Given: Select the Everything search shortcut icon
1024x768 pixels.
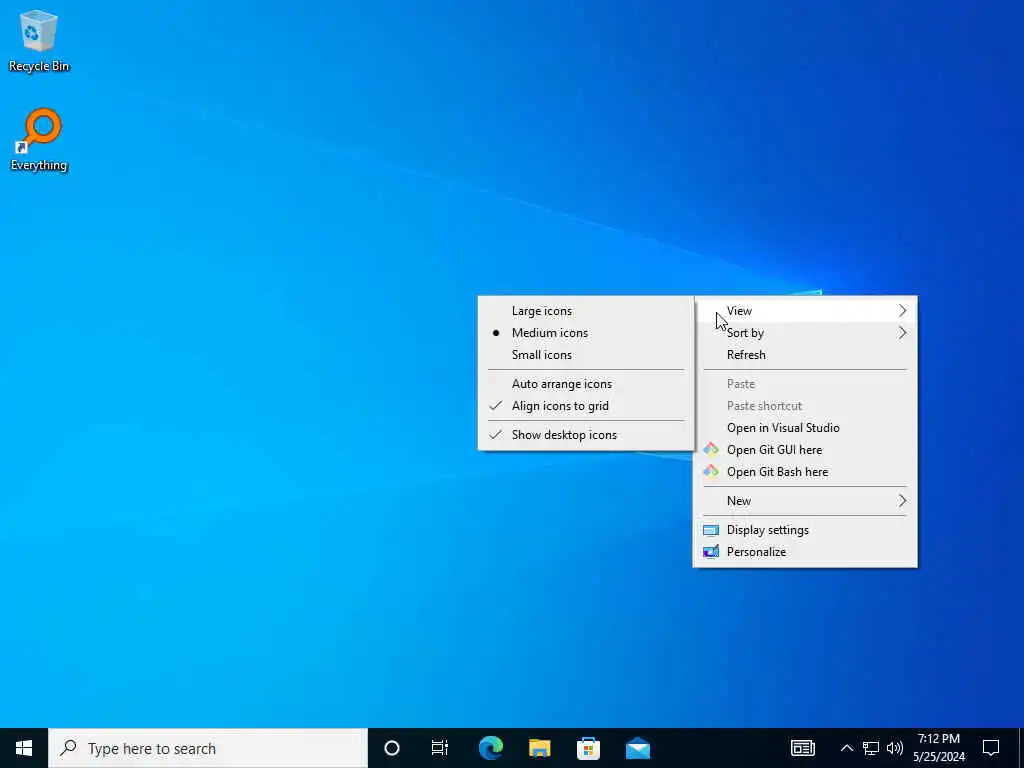Looking at the screenshot, I should 39,139.
